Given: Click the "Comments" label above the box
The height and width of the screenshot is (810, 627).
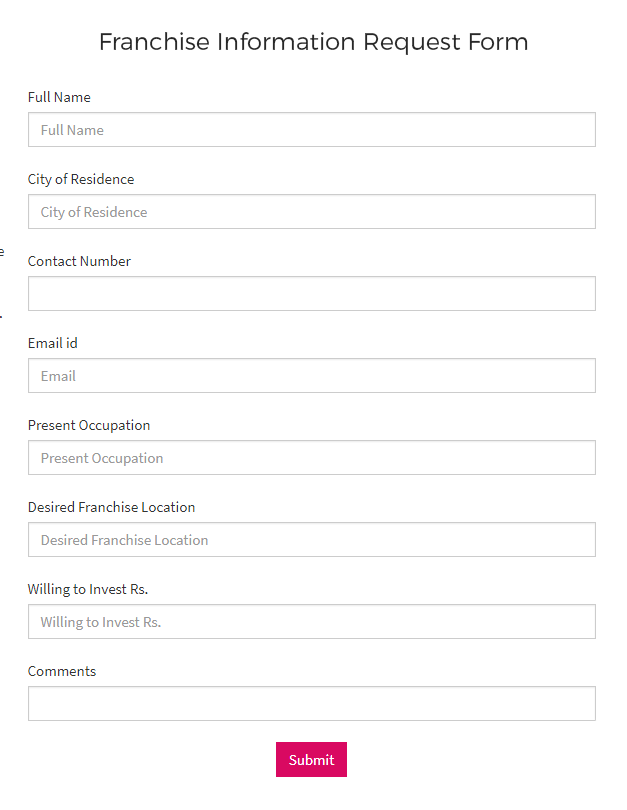Looking at the screenshot, I should tap(62, 671).
